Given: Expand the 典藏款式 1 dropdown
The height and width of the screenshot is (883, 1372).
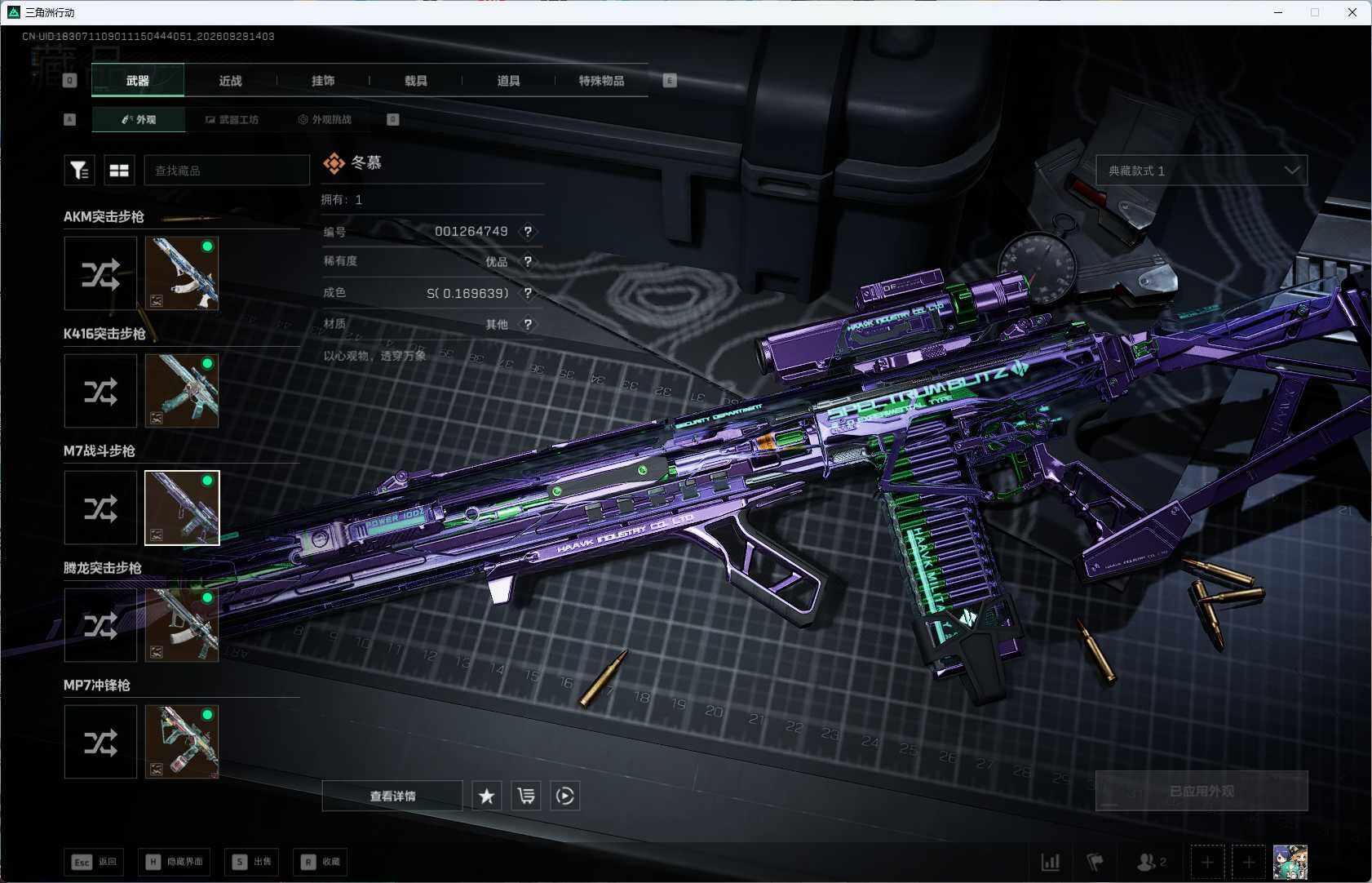Looking at the screenshot, I should (x=1202, y=170).
